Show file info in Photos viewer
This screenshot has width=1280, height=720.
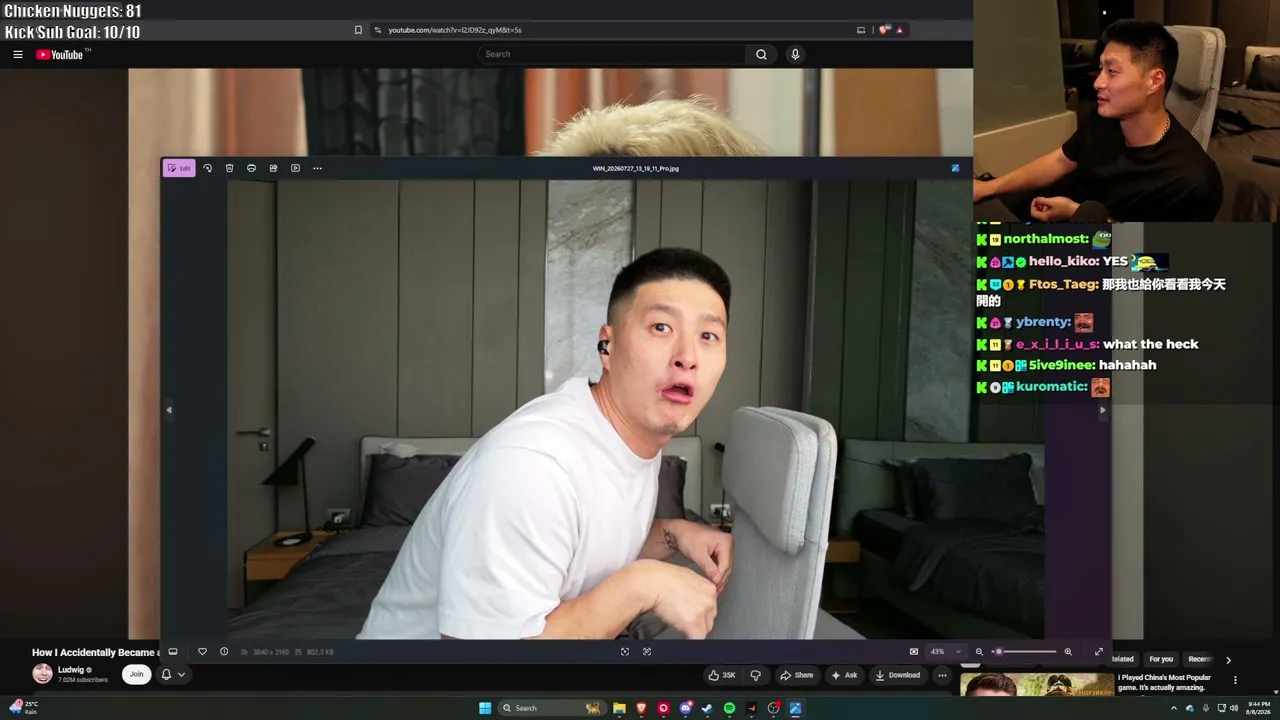pyautogui.click(x=224, y=652)
